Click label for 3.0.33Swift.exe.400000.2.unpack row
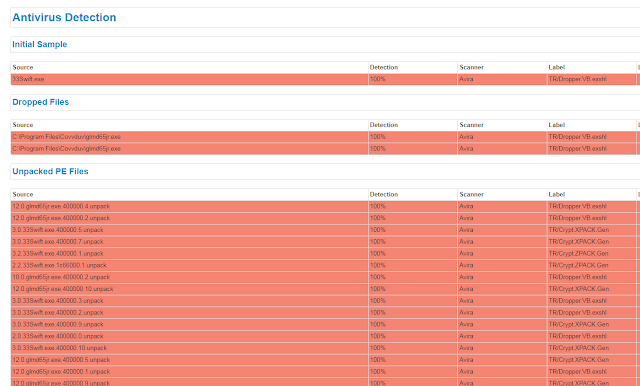The width and height of the screenshot is (640, 386). pyautogui.click(x=591, y=313)
